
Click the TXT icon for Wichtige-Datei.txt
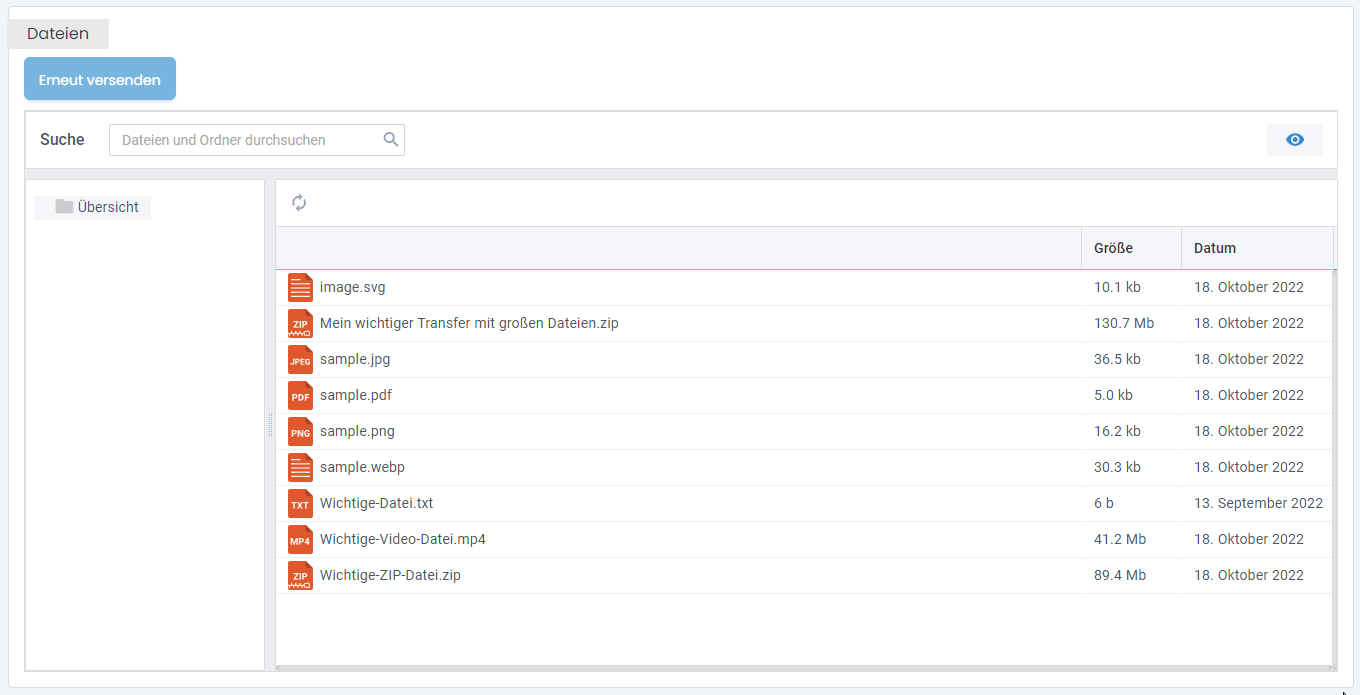(x=300, y=504)
